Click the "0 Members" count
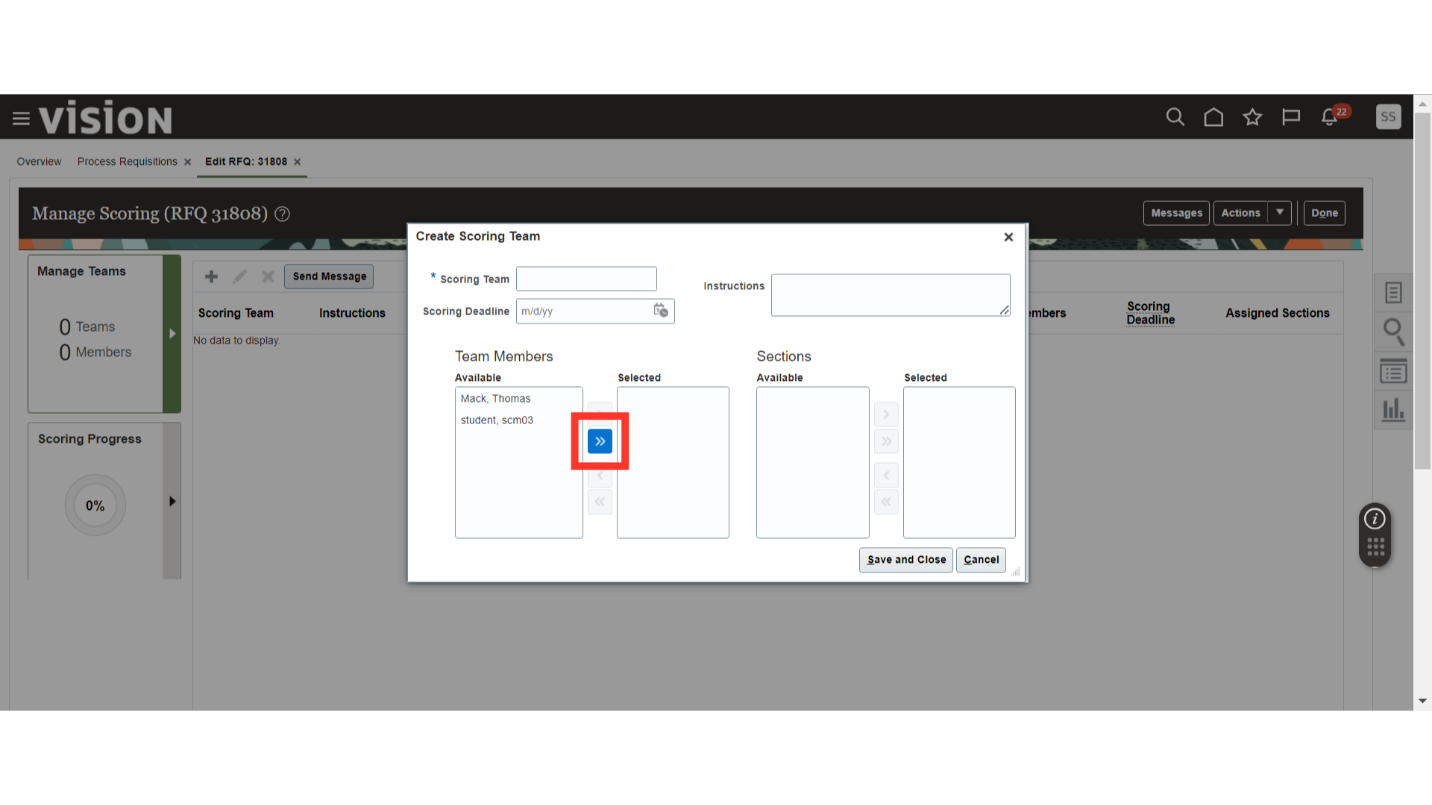Viewport: 1432px width, 805px height. [95, 352]
